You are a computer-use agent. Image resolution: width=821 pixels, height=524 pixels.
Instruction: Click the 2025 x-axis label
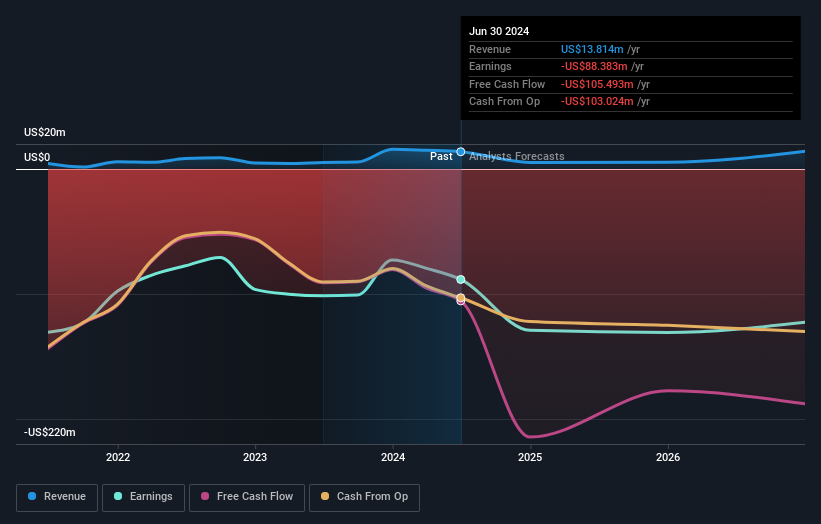coord(530,457)
